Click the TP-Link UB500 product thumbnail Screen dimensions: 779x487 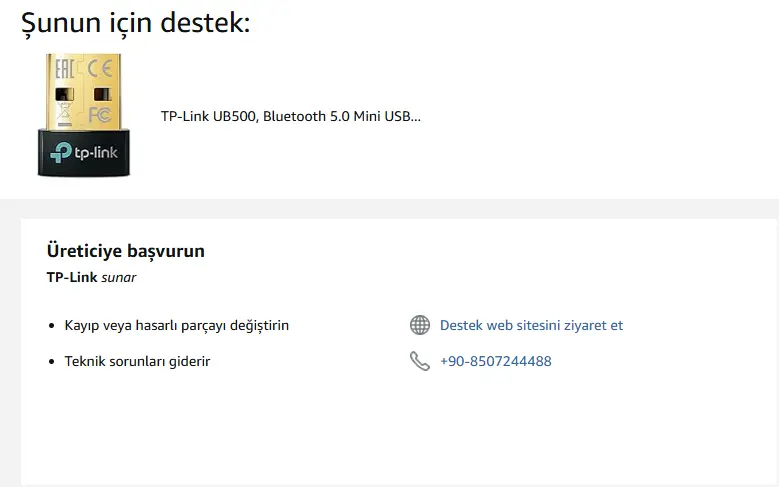84,115
